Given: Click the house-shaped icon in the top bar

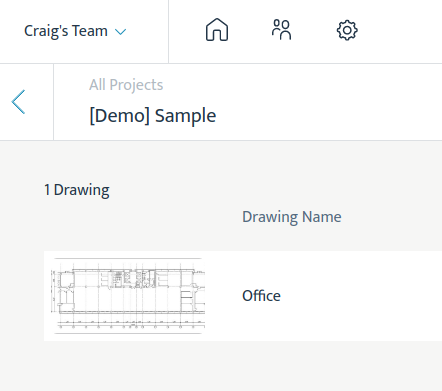Looking at the screenshot, I should pos(217,30).
